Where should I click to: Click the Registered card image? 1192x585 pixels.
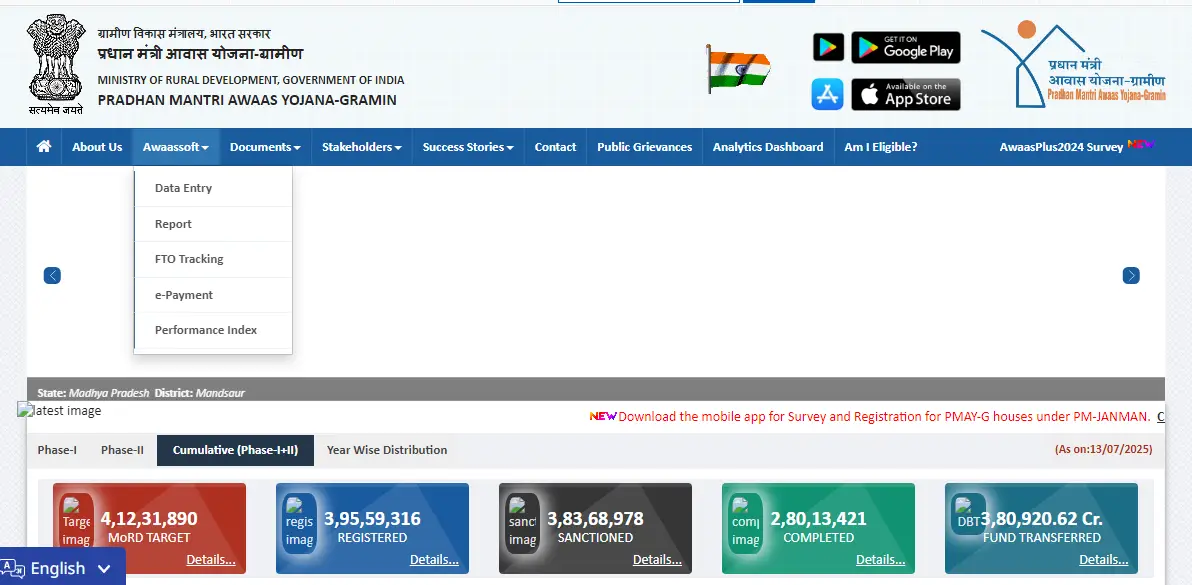[299, 521]
